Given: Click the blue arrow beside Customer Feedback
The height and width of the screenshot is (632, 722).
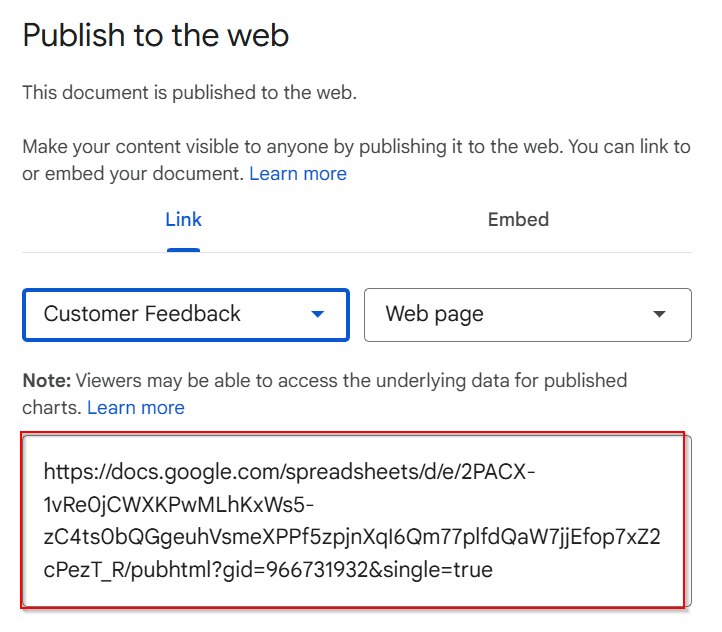Looking at the screenshot, I should tap(318, 314).
